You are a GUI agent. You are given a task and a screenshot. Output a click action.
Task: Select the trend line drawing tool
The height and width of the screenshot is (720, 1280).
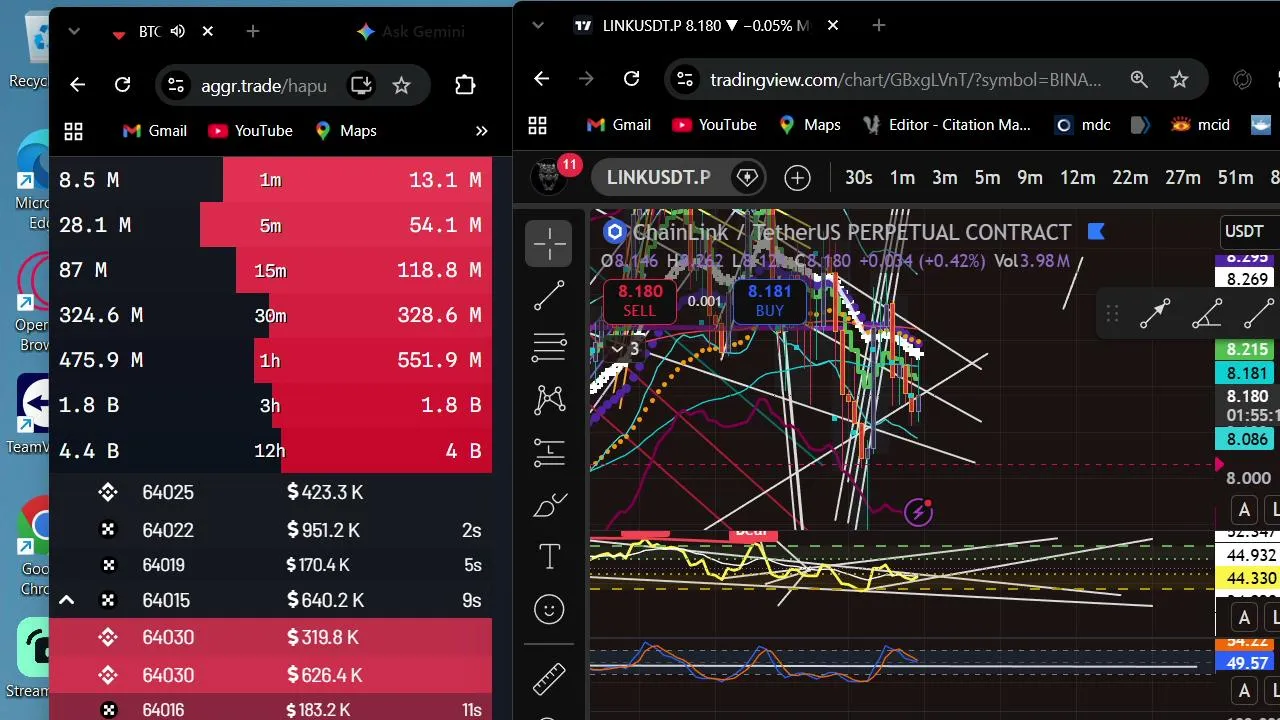[x=549, y=295]
